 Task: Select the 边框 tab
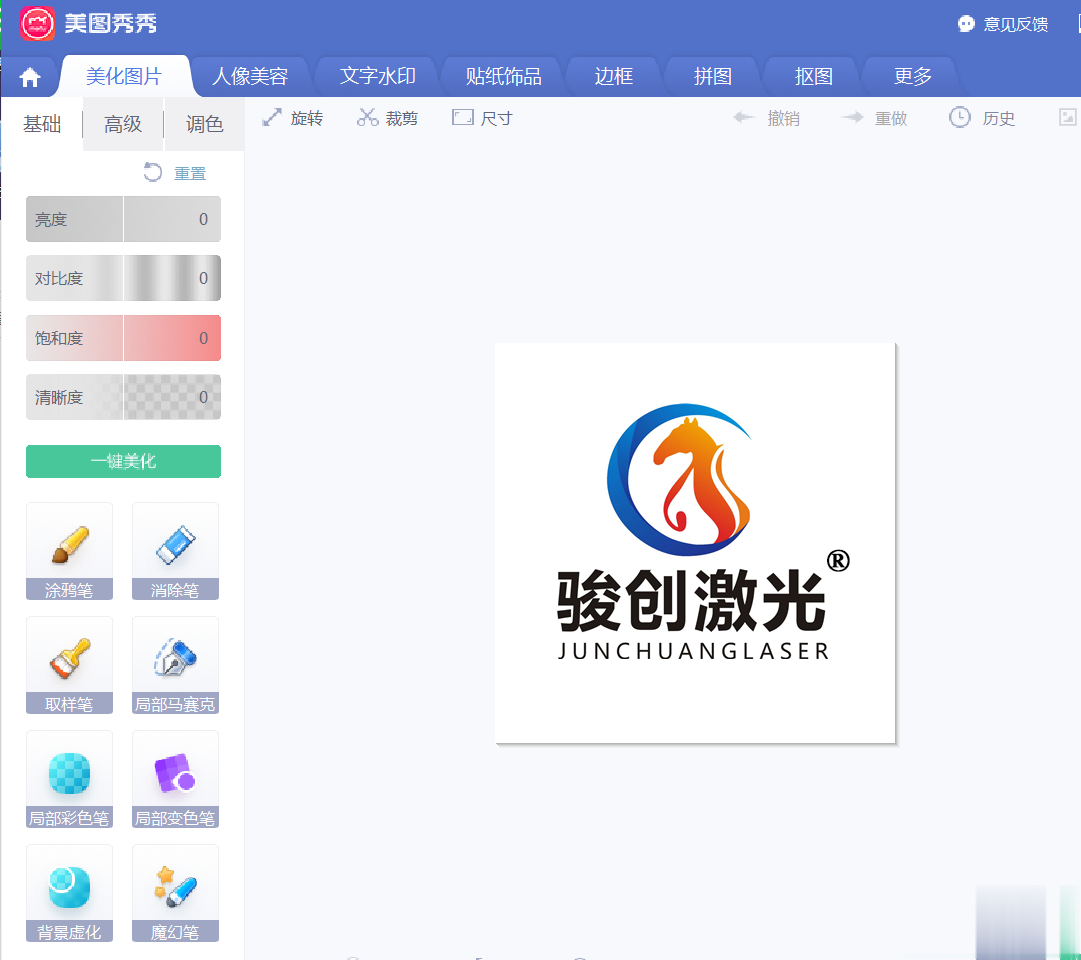(x=614, y=76)
